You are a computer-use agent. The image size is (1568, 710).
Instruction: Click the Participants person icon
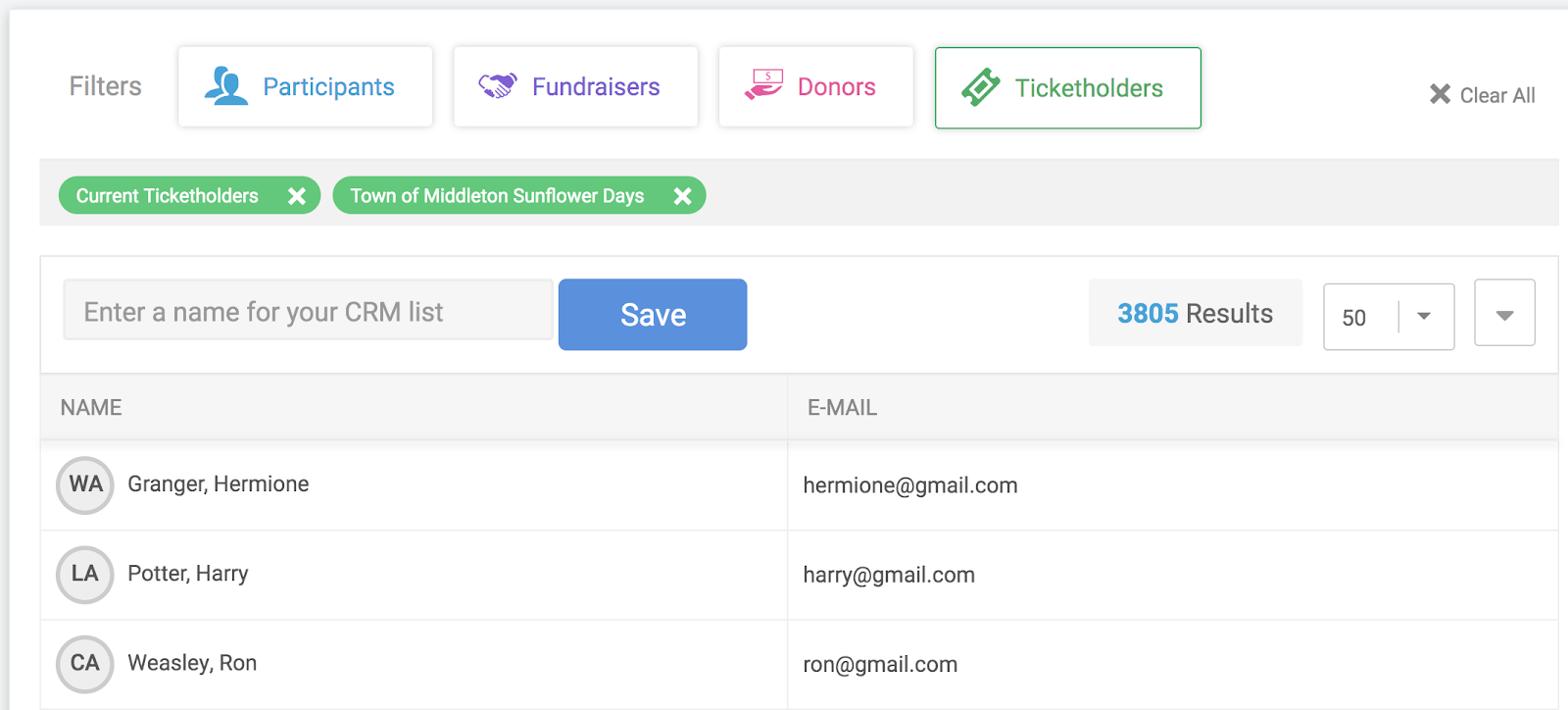coord(225,86)
